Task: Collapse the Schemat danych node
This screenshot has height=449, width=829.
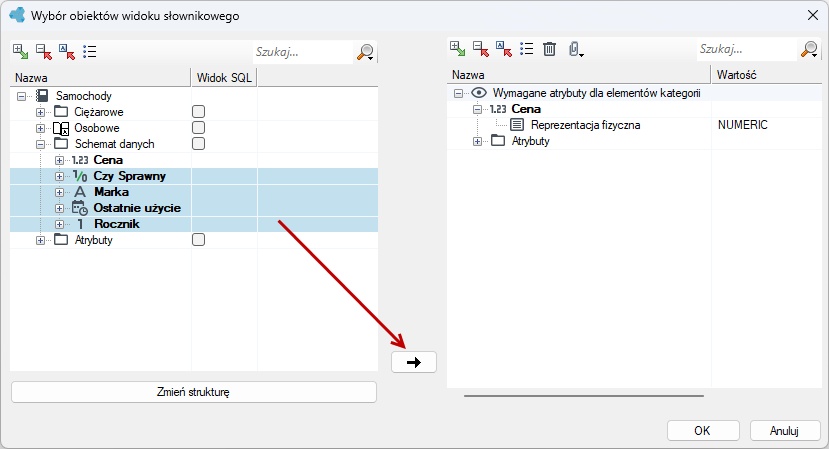Action: click(40, 144)
